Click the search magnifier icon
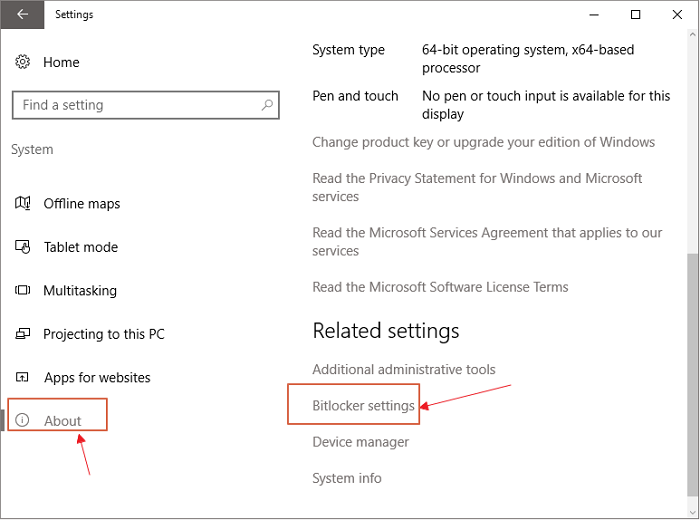 [x=267, y=105]
